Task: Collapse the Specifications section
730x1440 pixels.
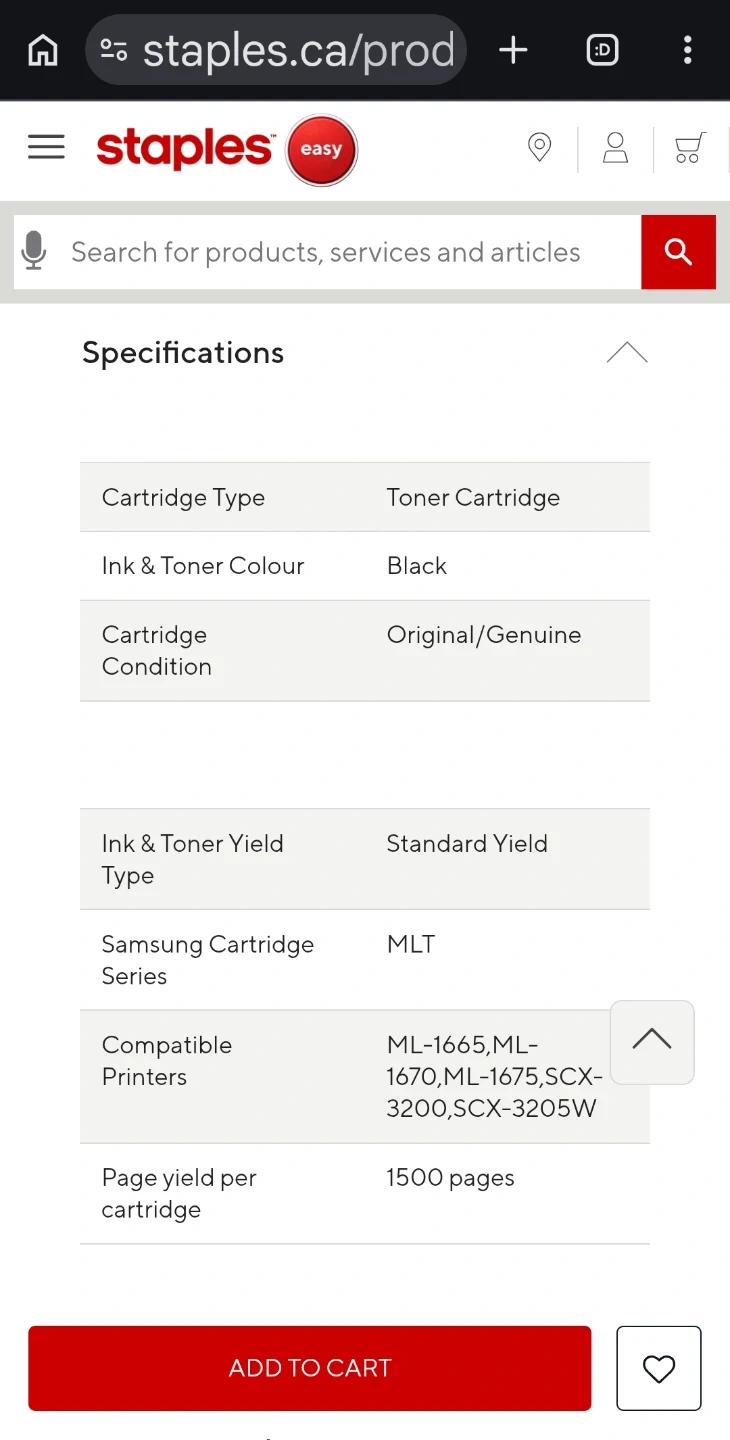Action: coord(627,353)
